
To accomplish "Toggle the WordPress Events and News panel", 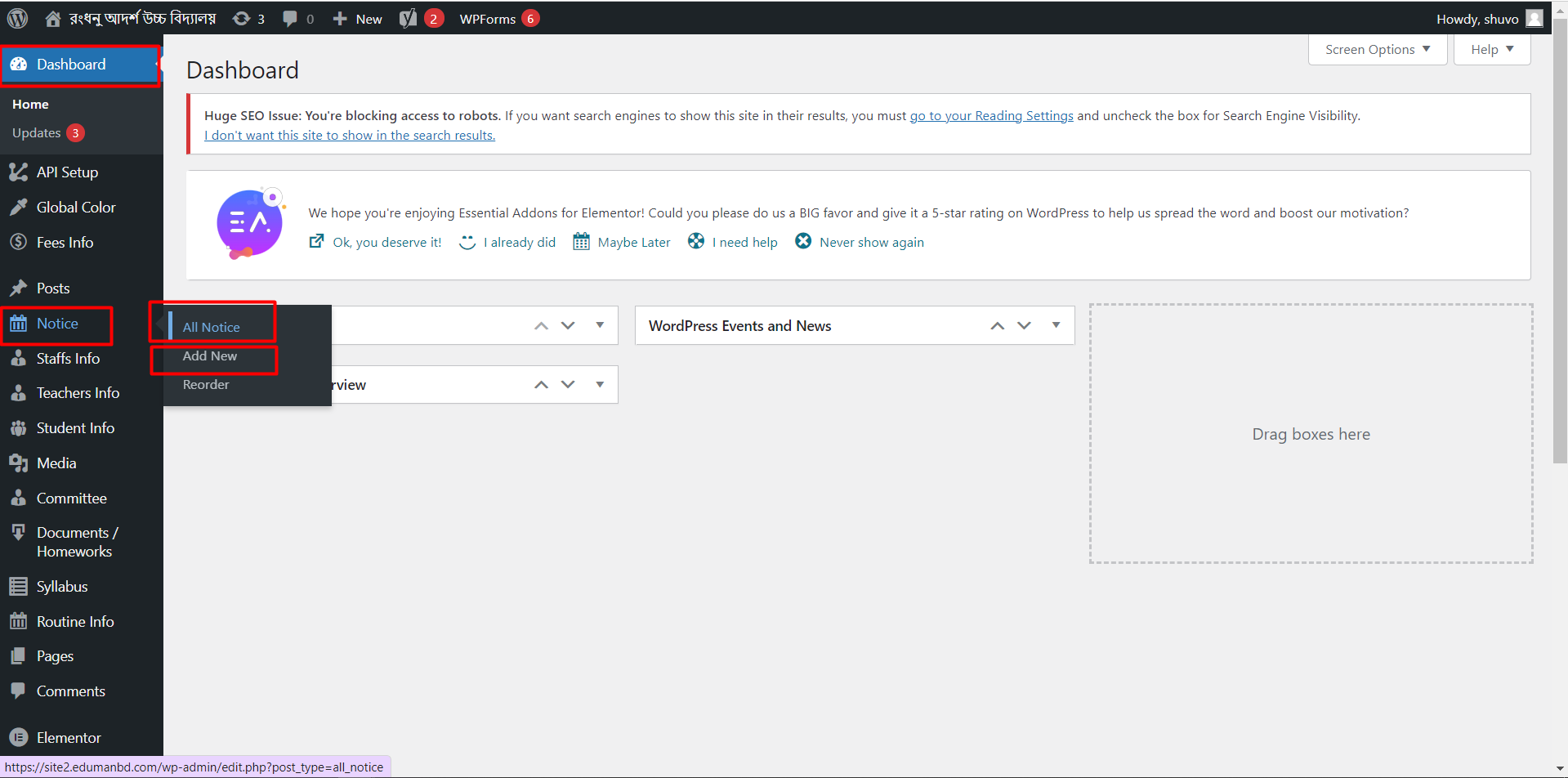I will (x=1056, y=325).
